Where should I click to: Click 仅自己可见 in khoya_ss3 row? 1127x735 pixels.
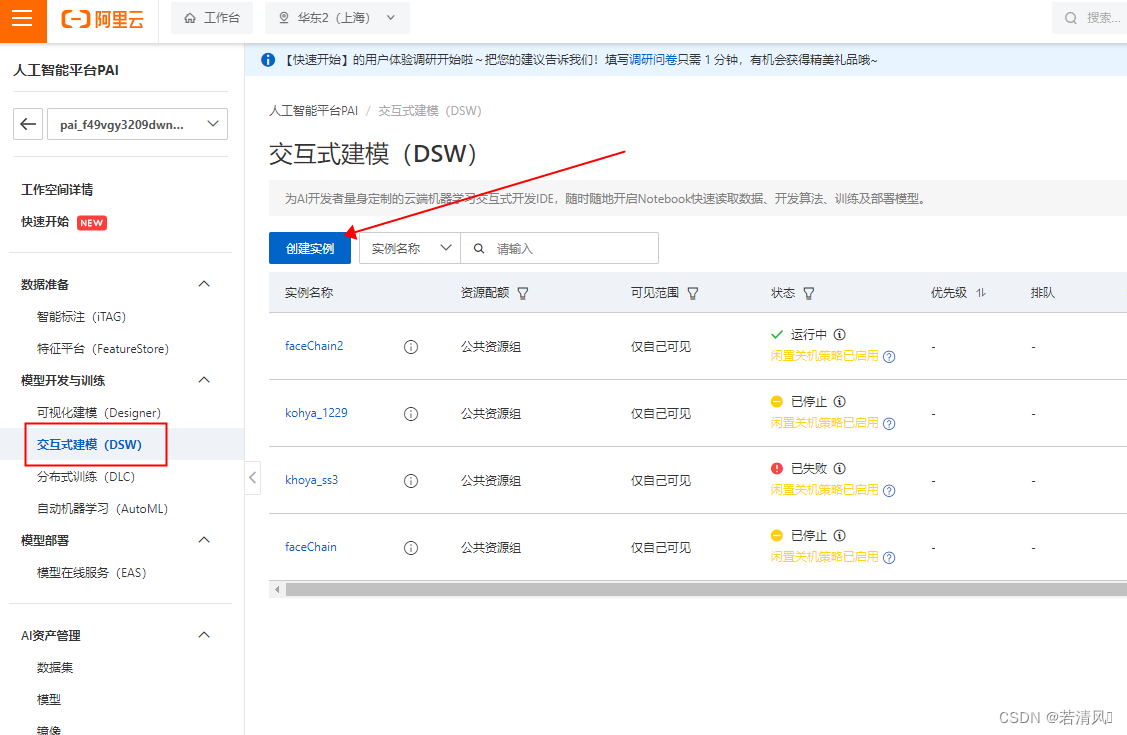click(x=661, y=481)
